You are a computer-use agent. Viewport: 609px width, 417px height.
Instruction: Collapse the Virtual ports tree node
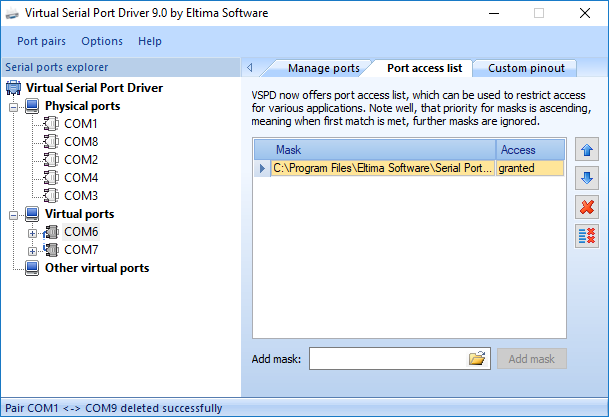[x=14, y=214]
